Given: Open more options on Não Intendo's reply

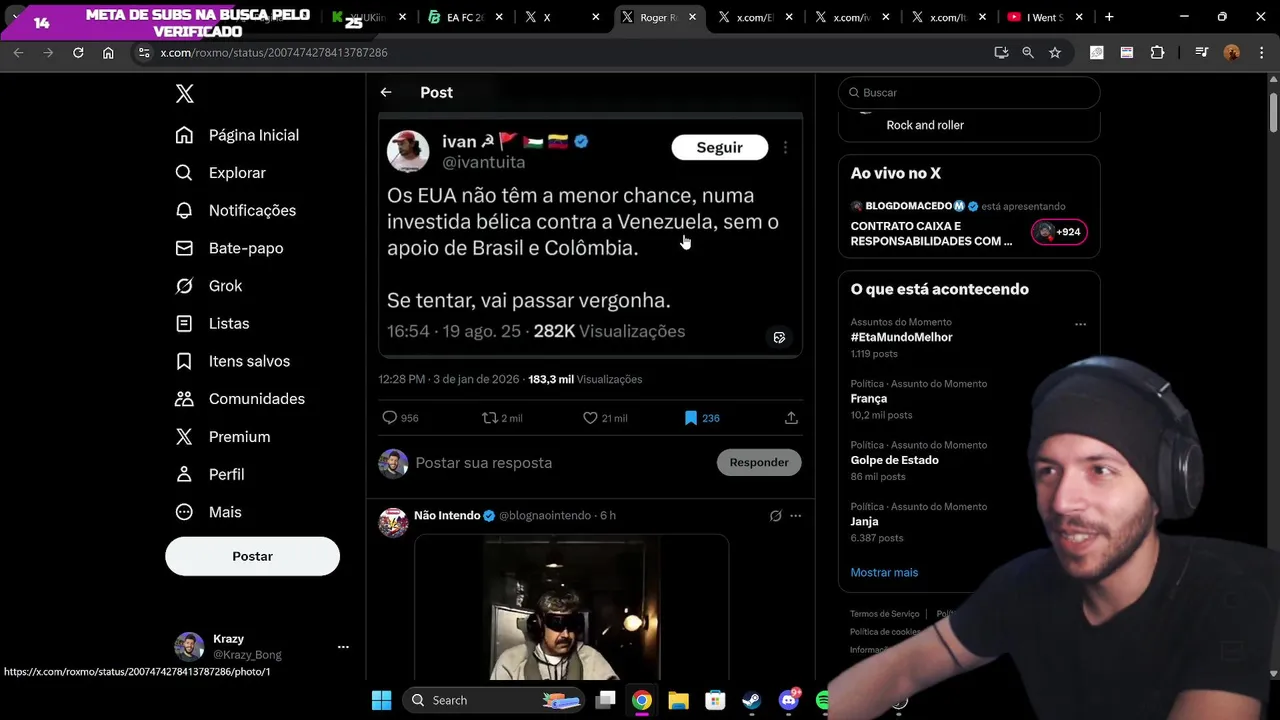Looking at the screenshot, I should [x=796, y=516].
